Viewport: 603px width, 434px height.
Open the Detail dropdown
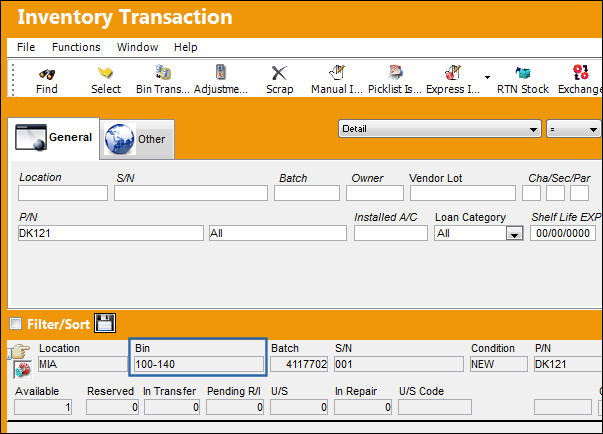[440, 129]
